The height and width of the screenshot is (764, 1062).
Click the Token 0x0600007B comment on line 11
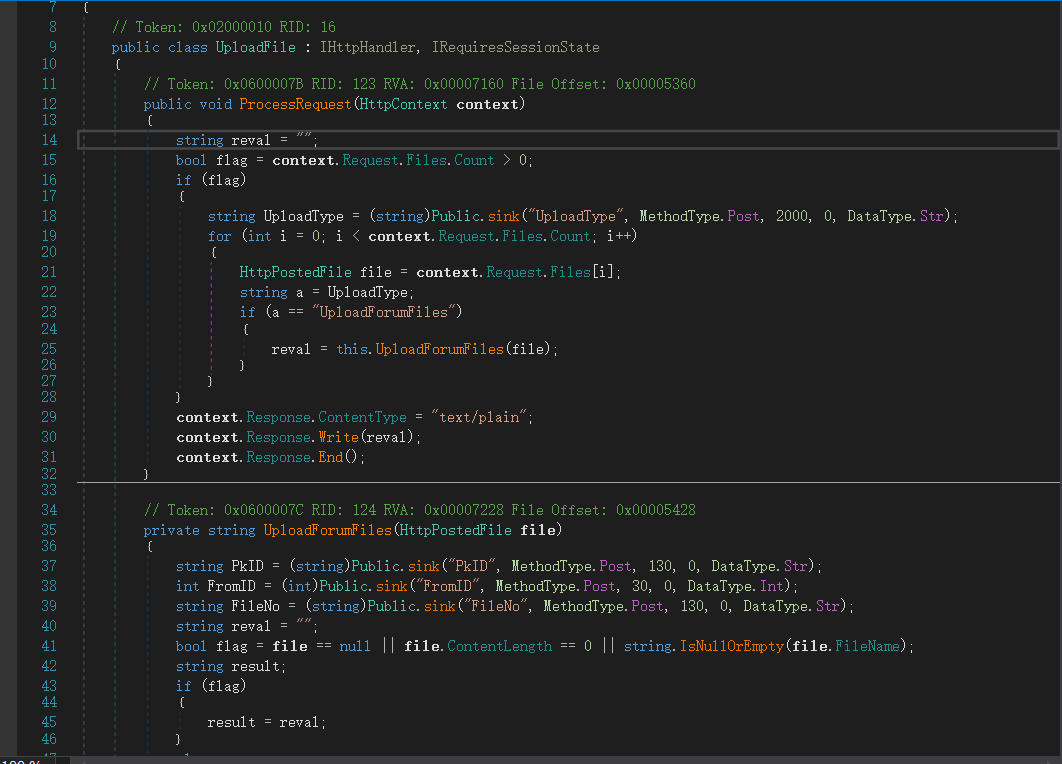click(x=419, y=84)
